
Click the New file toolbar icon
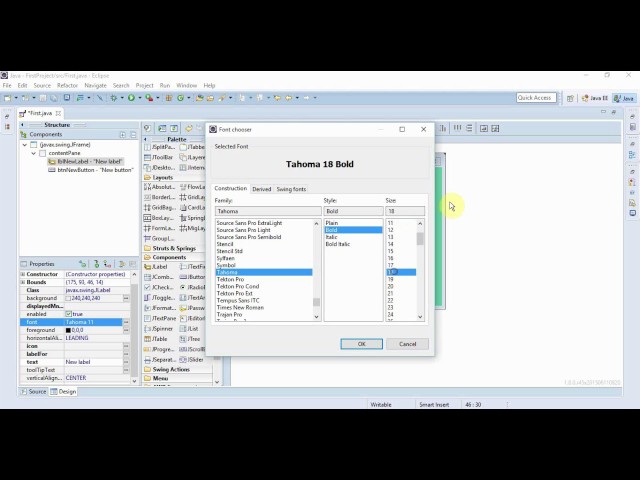pos(7,98)
